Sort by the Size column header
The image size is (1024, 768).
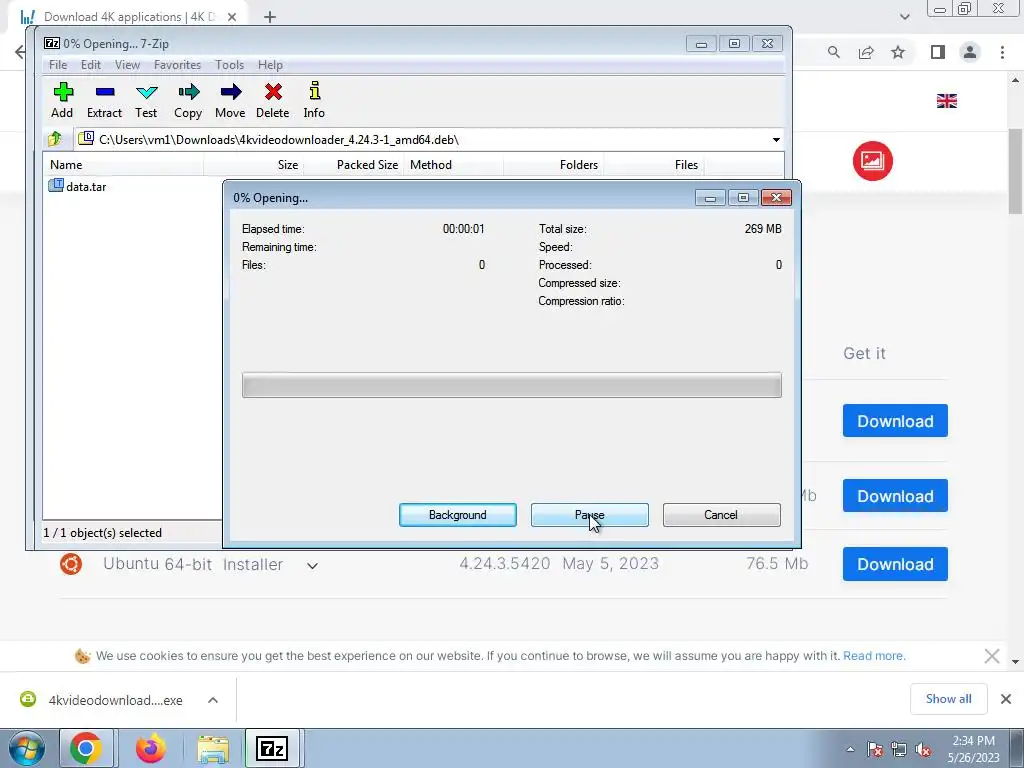(x=253, y=165)
